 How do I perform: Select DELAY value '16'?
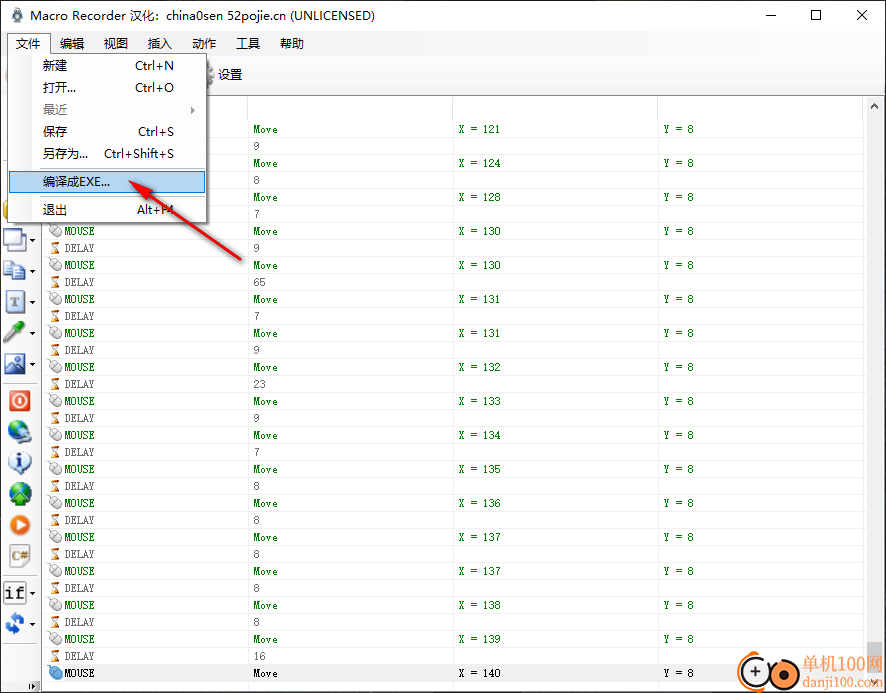[259, 656]
